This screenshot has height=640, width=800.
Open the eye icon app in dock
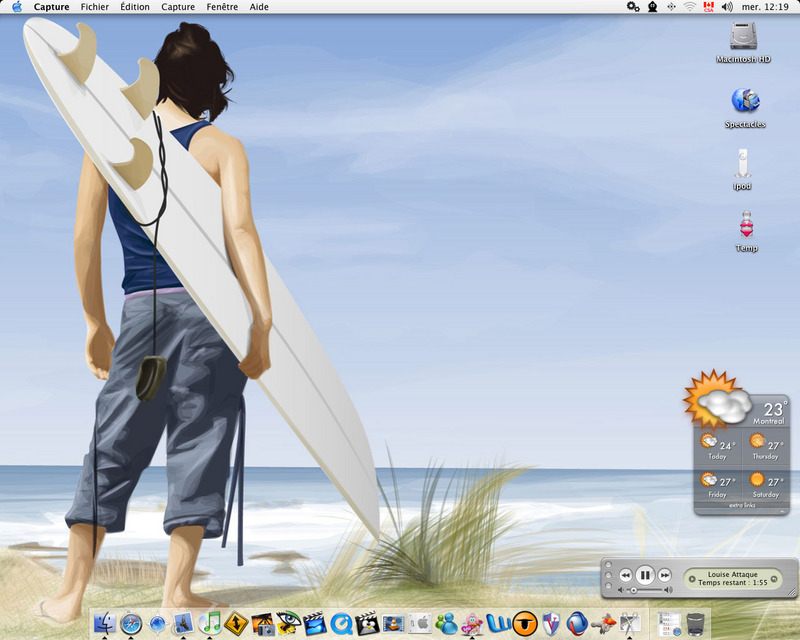pyautogui.click(x=289, y=623)
